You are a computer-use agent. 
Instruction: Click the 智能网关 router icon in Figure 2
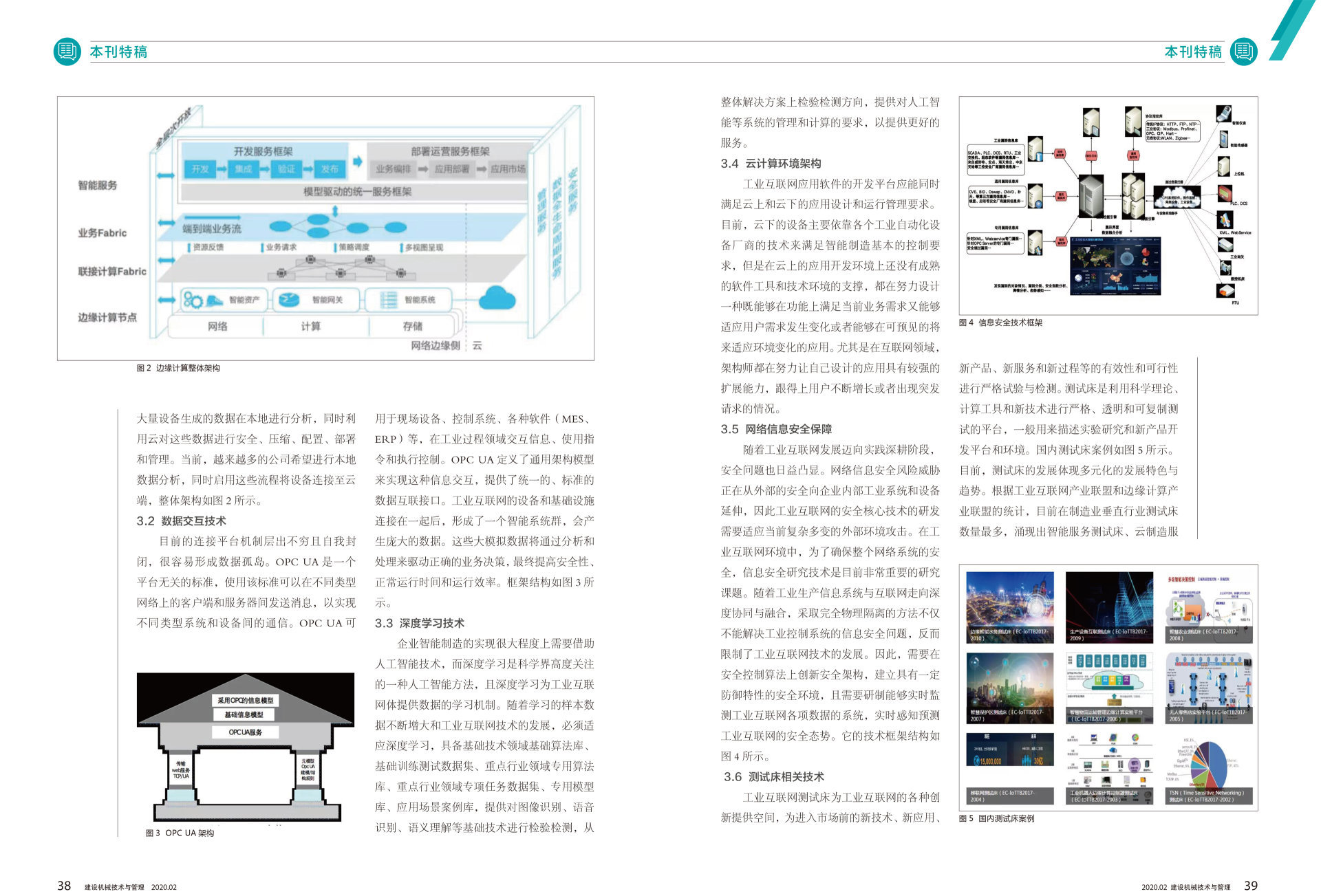(288, 301)
